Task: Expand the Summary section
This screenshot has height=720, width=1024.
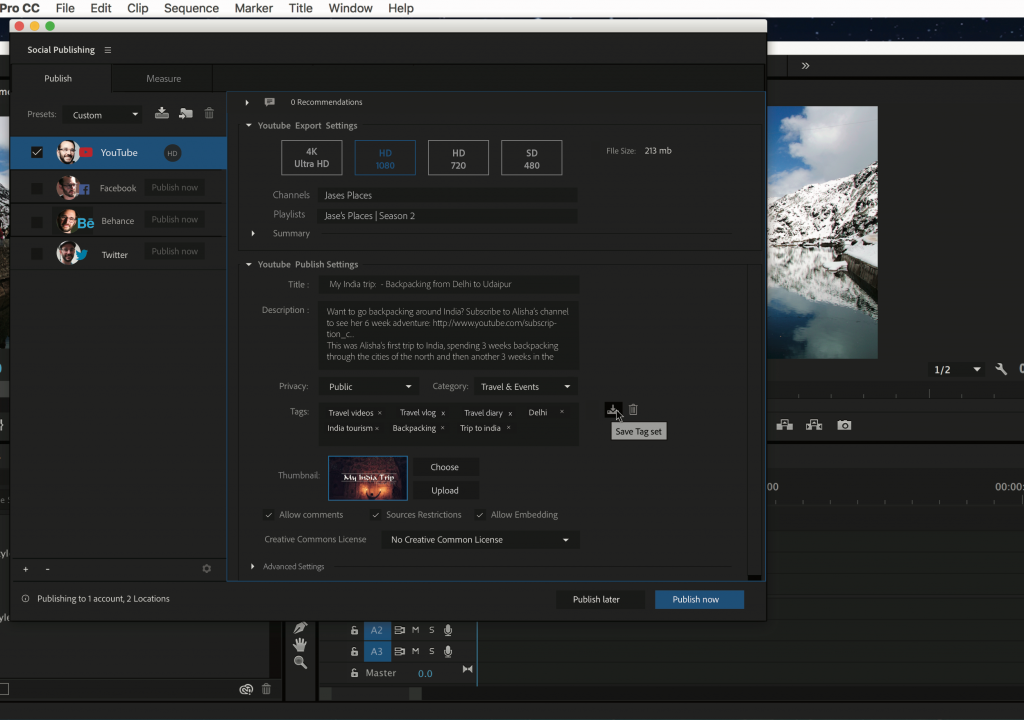Action: (x=253, y=233)
